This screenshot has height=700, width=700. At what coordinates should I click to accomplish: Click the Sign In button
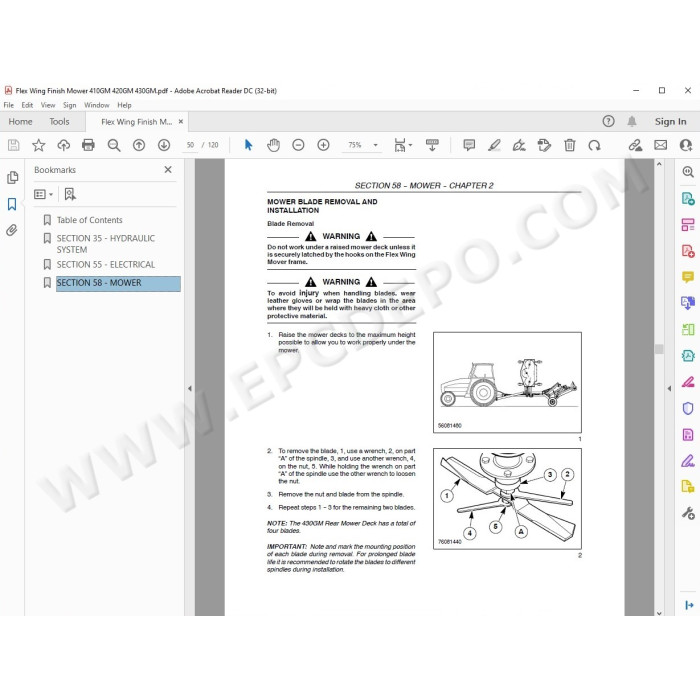tap(670, 121)
